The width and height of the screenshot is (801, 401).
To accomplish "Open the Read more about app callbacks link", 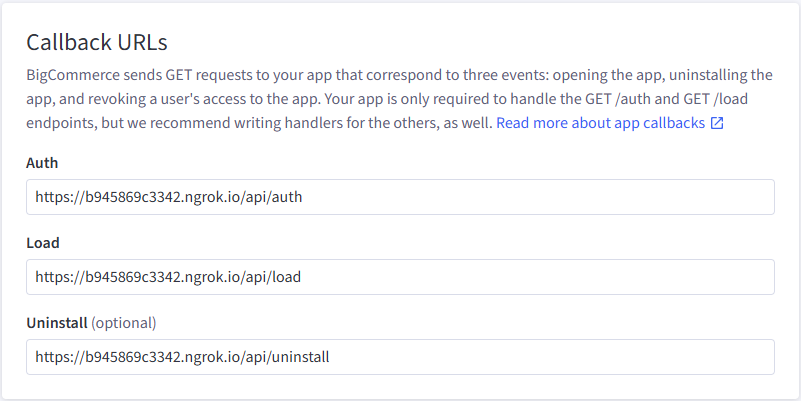I will [601, 123].
